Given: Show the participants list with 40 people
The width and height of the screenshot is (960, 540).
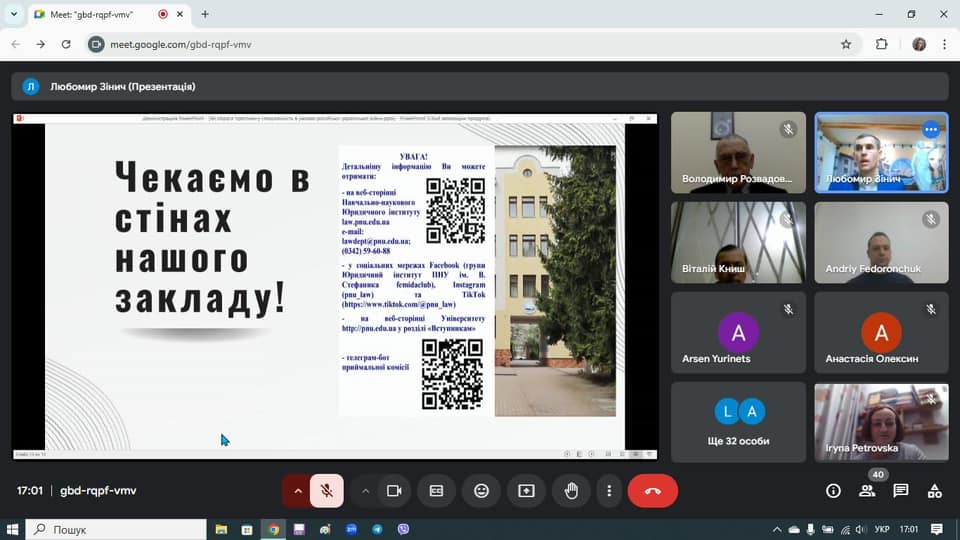Looking at the screenshot, I should click(867, 491).
